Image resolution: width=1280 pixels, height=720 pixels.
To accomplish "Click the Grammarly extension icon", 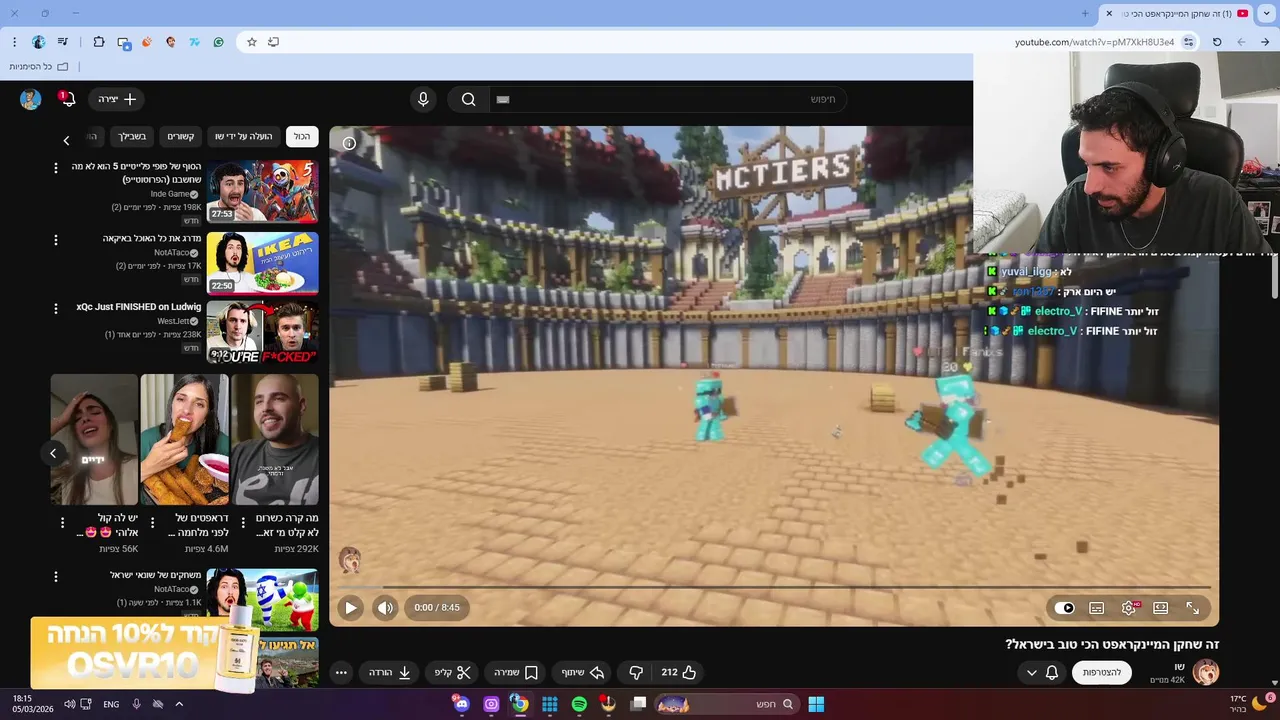I will [x=218, y=42].
